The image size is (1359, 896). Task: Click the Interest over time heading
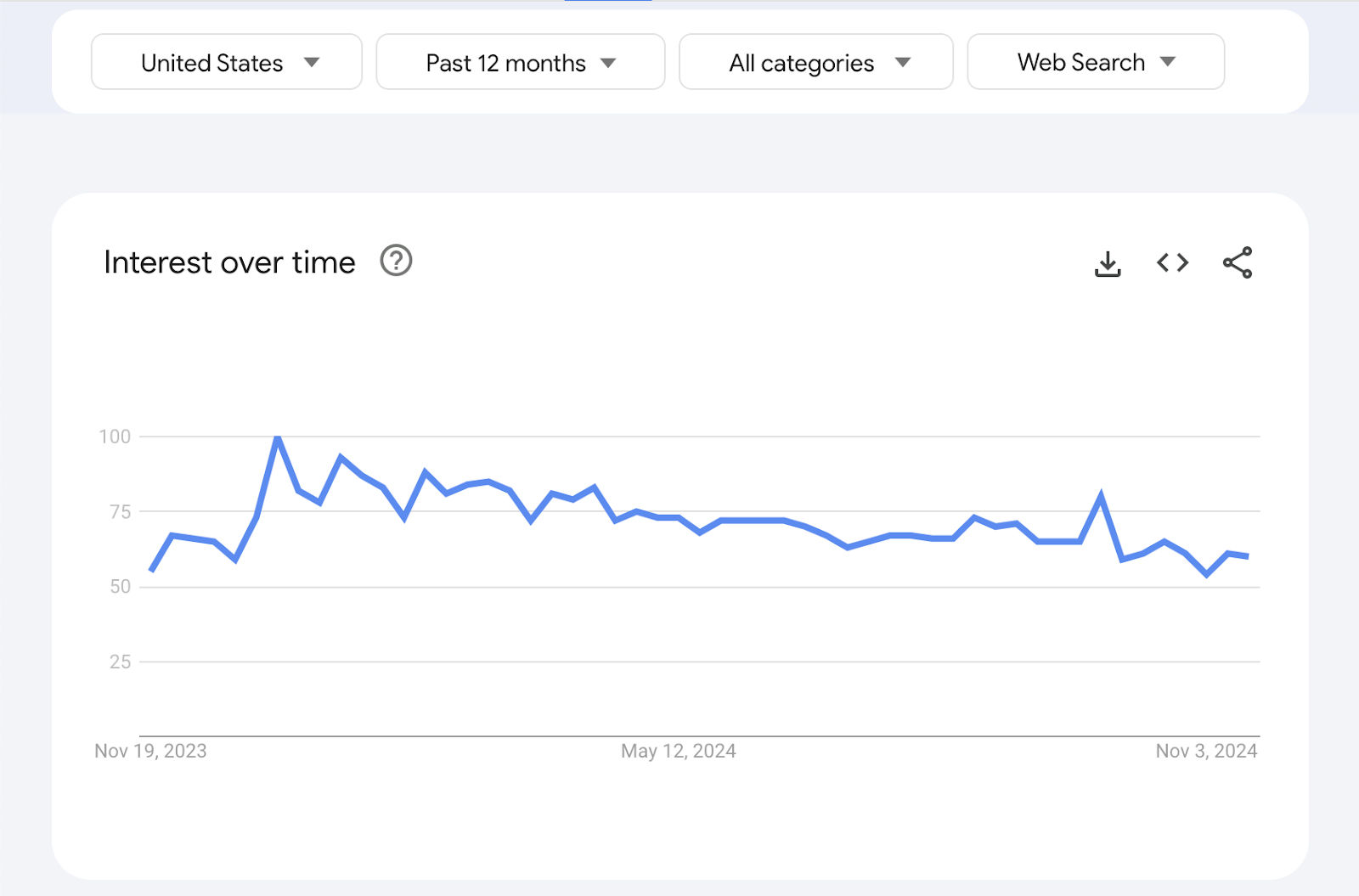click(x=229, y=262)
